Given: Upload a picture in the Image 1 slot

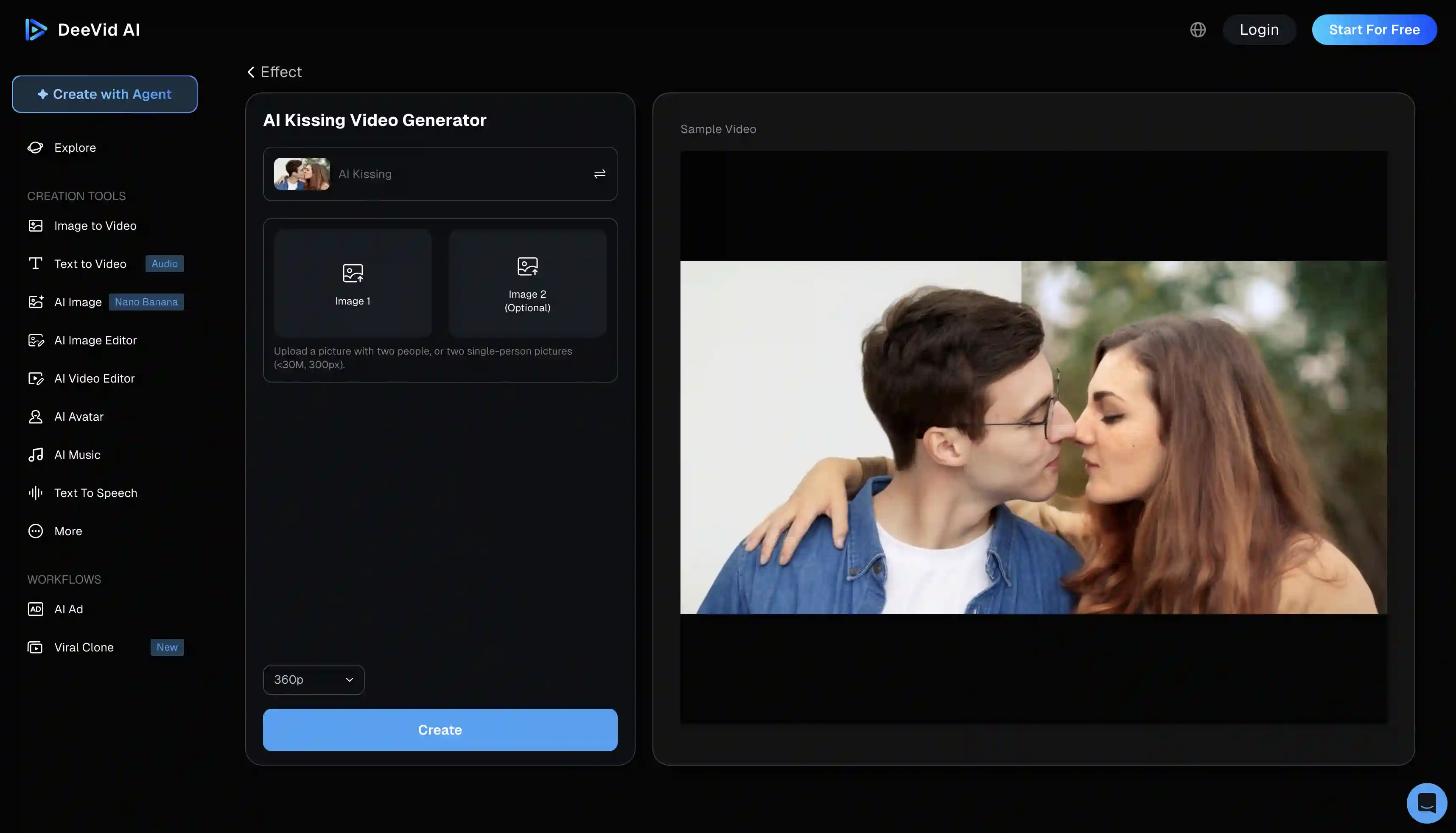Looking at the screenshot, I should [x=353, y=282].
